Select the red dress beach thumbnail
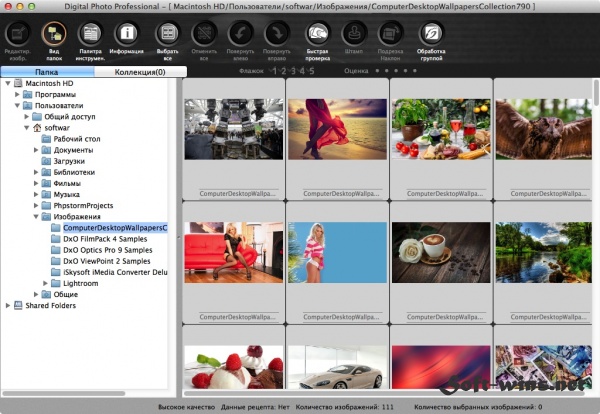This screenshot has height=414, width=600. 338,129
